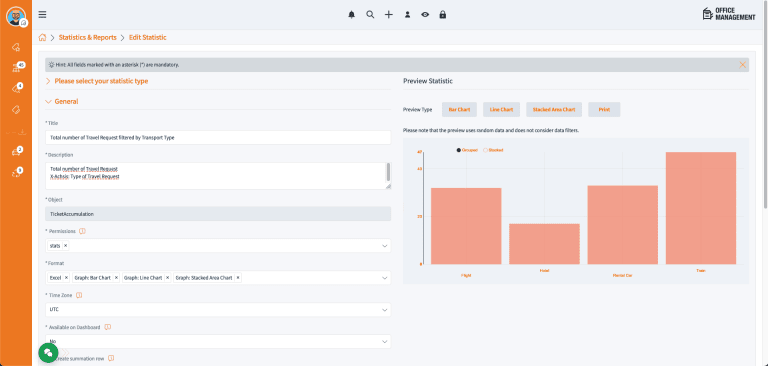Image resolution: width=768 pixels, height=366 pixels.
Task: Open the search magnifier icon
Action: [370, 15]
